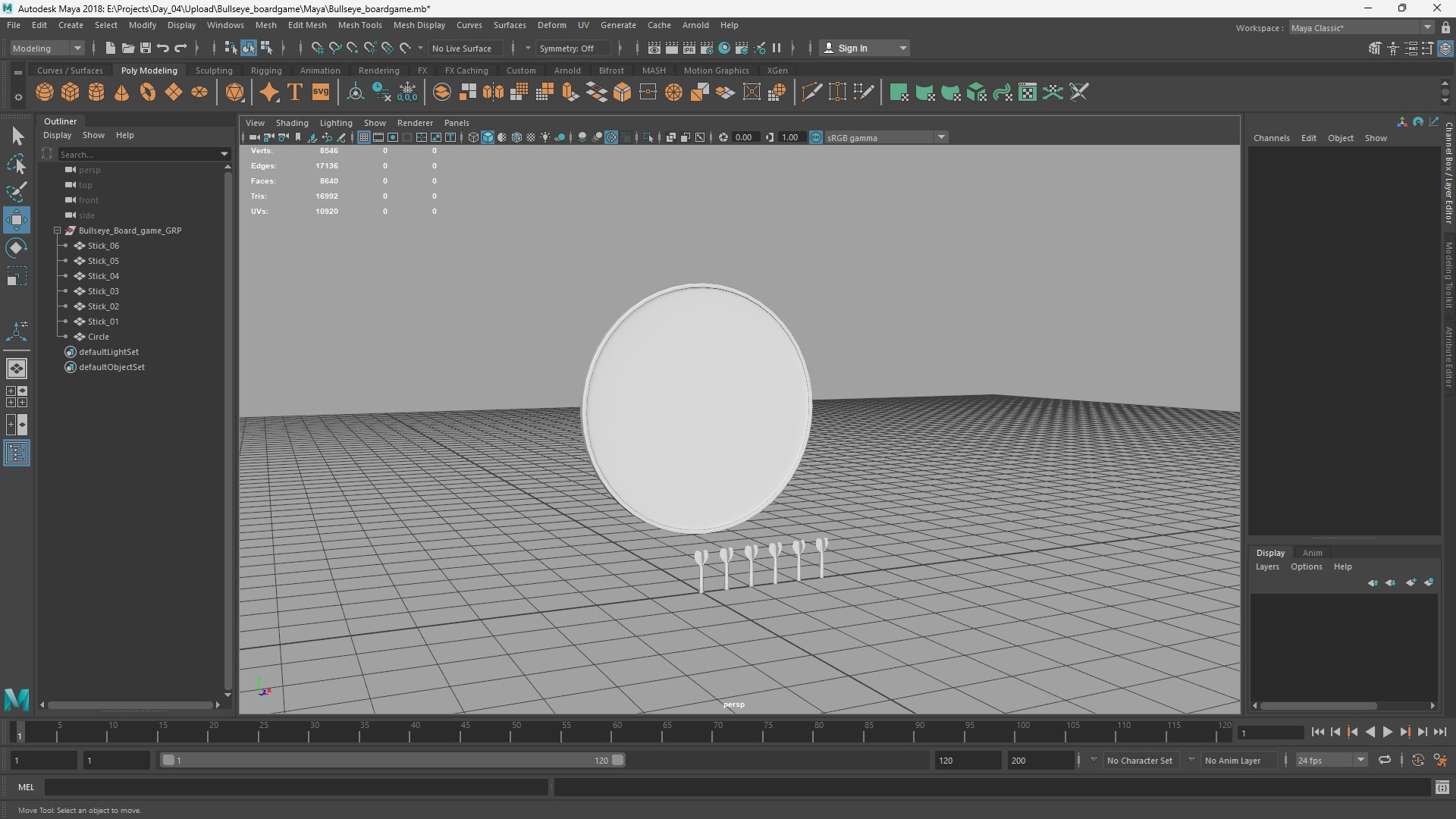Select the Rotate tool in toolbox
Screen dimensions: 1456x819
[17, 249]
